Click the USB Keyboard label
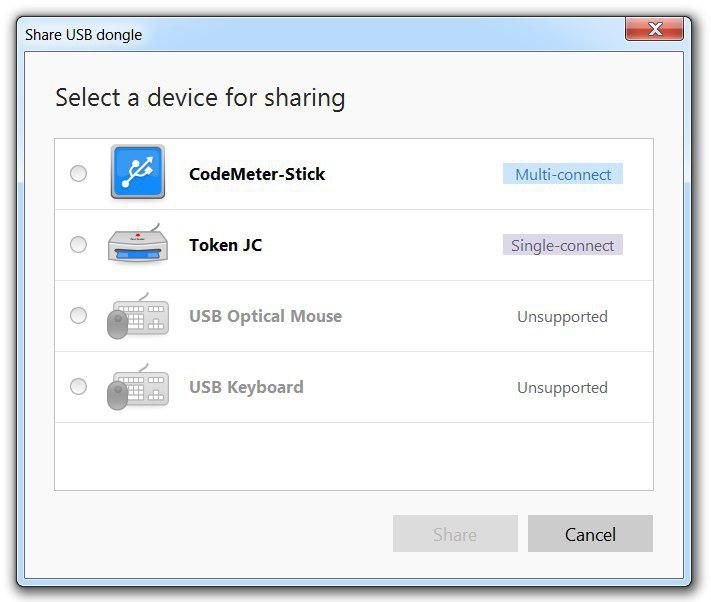 pyautogui.click(x=246, y=387)
